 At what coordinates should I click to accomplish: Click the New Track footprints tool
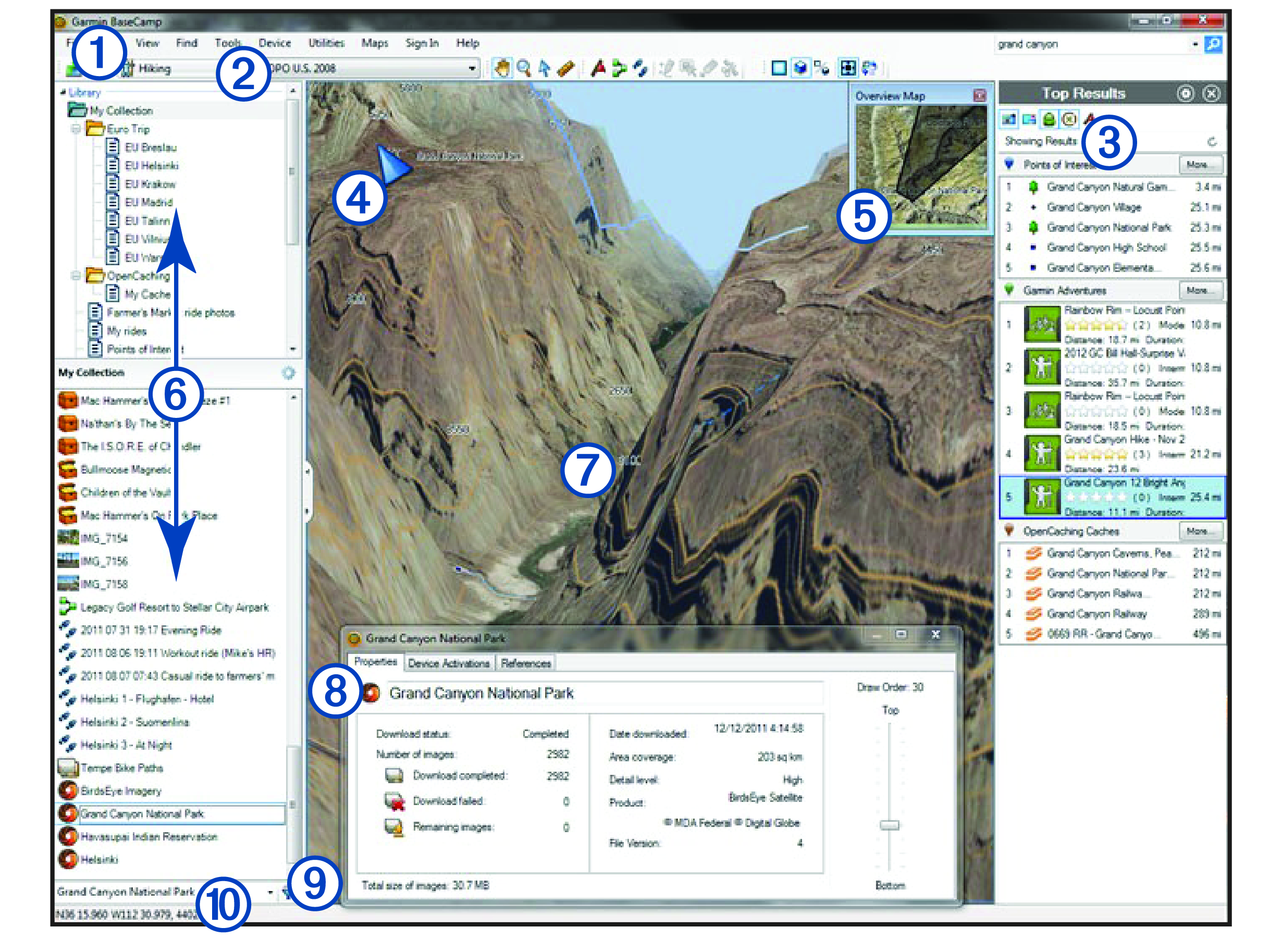tap(639, 69)
